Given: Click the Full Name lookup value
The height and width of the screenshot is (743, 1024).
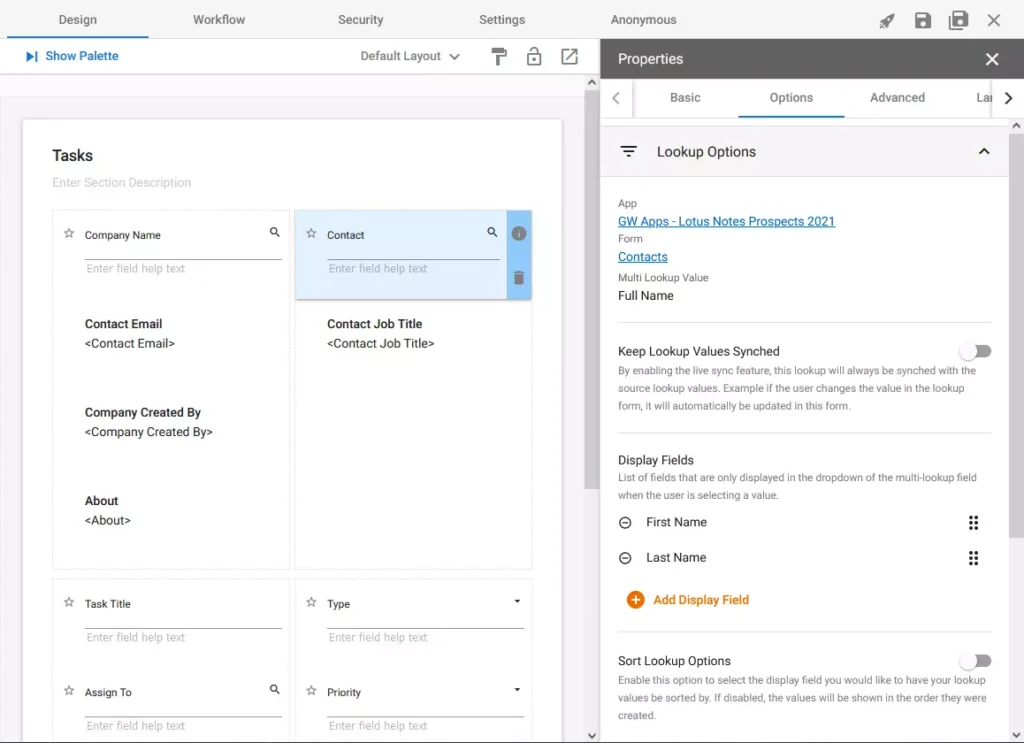Looking at the screenshot, I should 646,296.
